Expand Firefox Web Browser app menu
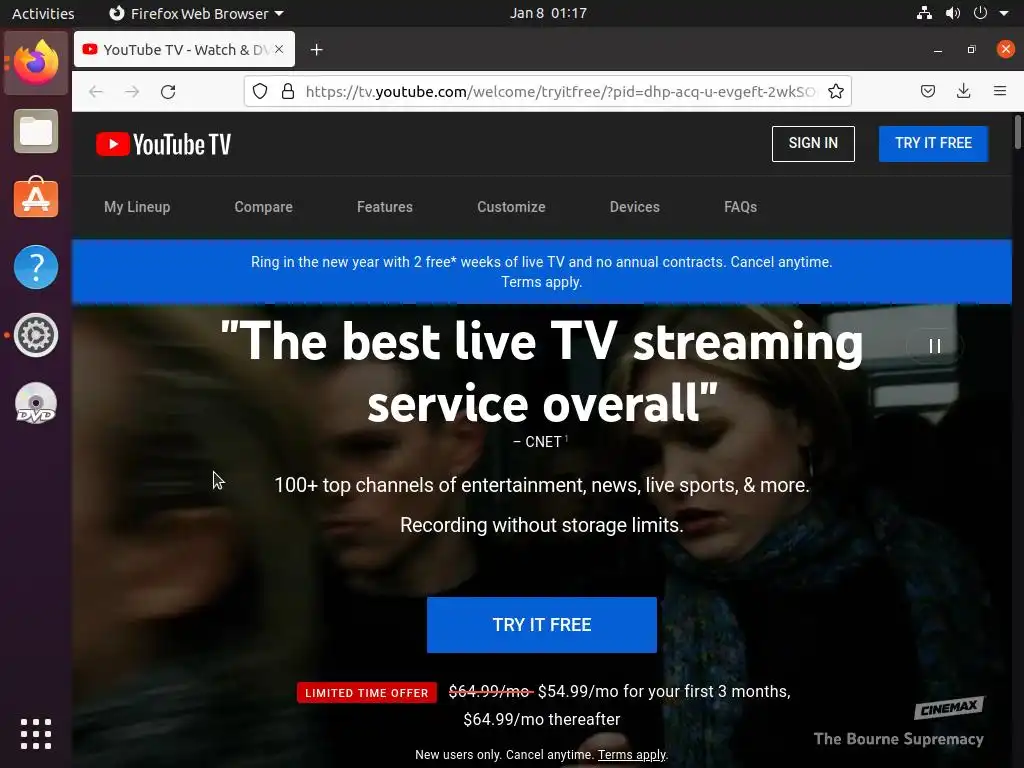This screenshot has width=1024, height=768. click(196, 13)
